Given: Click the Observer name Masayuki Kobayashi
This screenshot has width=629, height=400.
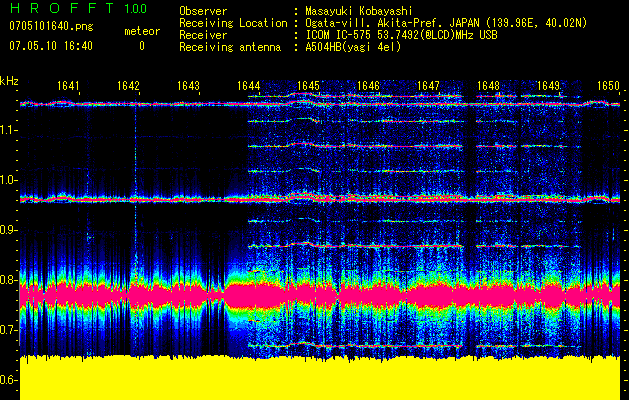Looking at the screenshot, I should click(x=359, y=11).
